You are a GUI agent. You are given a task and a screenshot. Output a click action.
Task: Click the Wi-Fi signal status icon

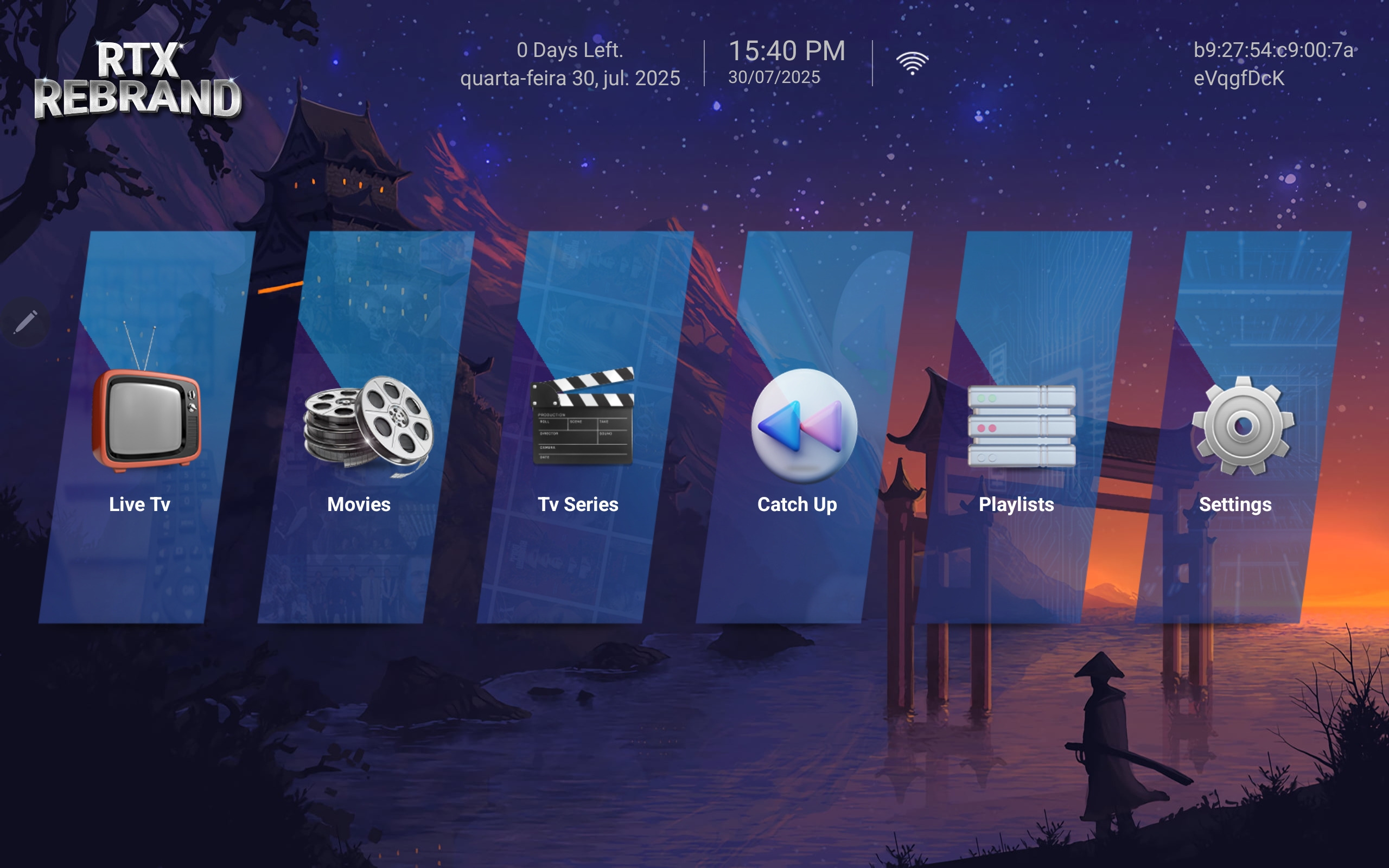[x=912, y=63]
